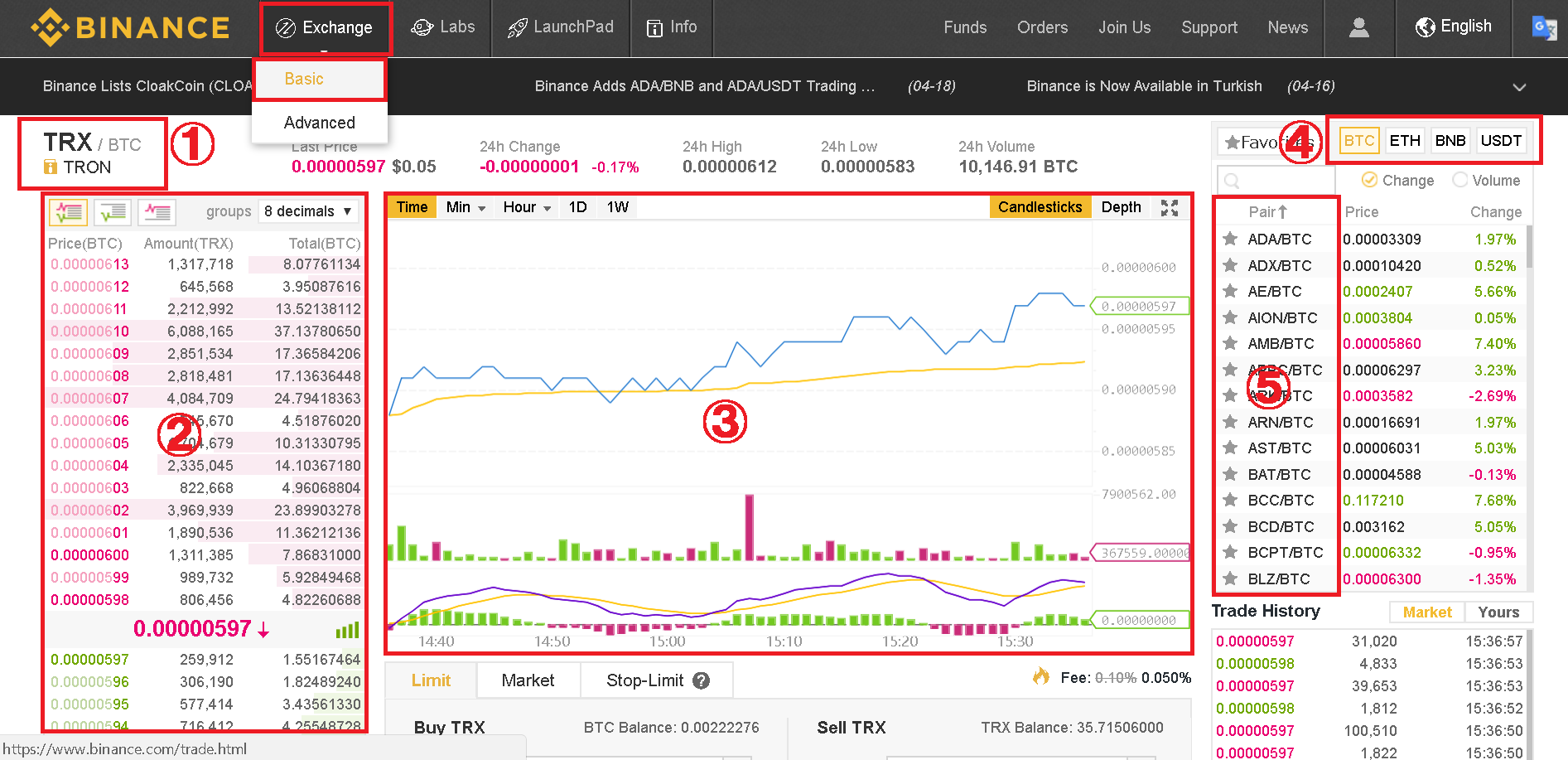
Task: Choose Advanced exchange option
Action: 320,123
